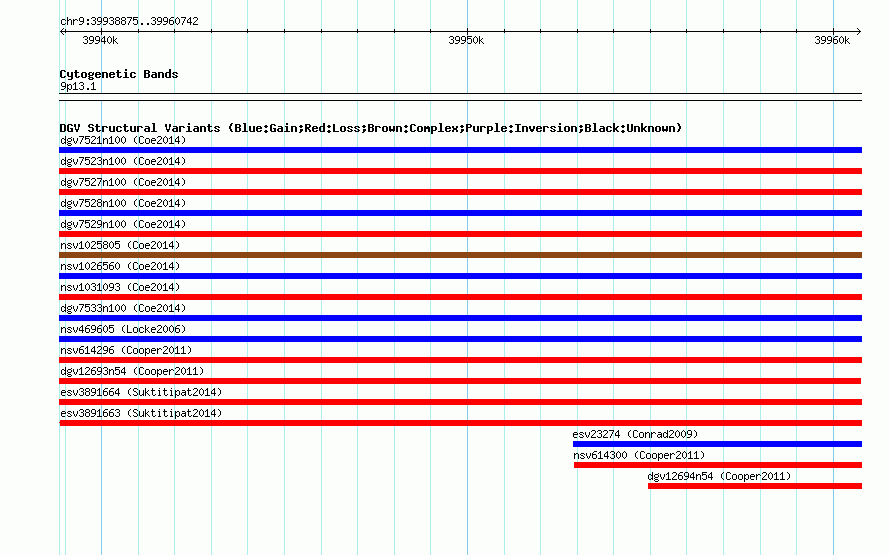
Task: Click the 39940k ruler tick label
Action: (x=100, y=40)
